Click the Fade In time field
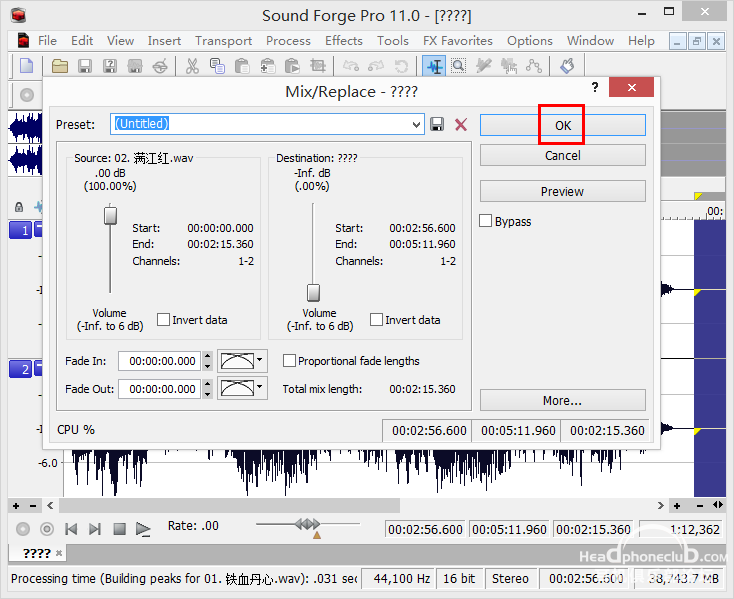The width and height of the screenshot is (734, 599). (160, 361)
